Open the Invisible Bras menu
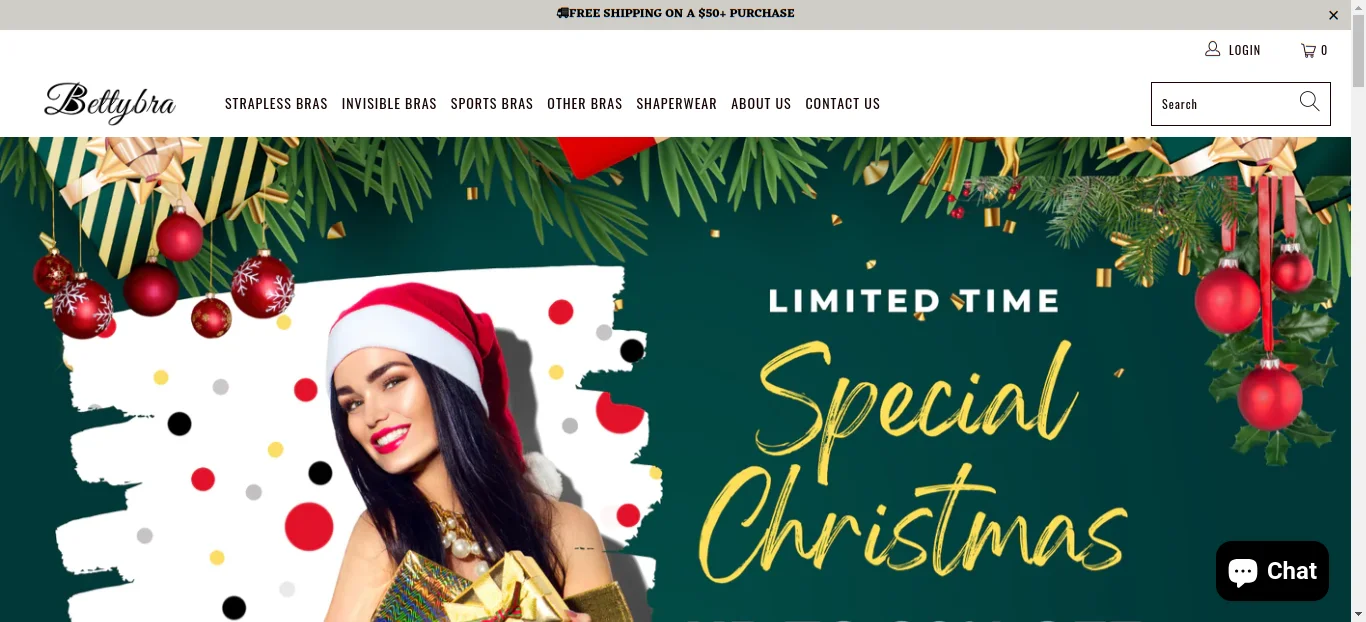 [389, 104]
